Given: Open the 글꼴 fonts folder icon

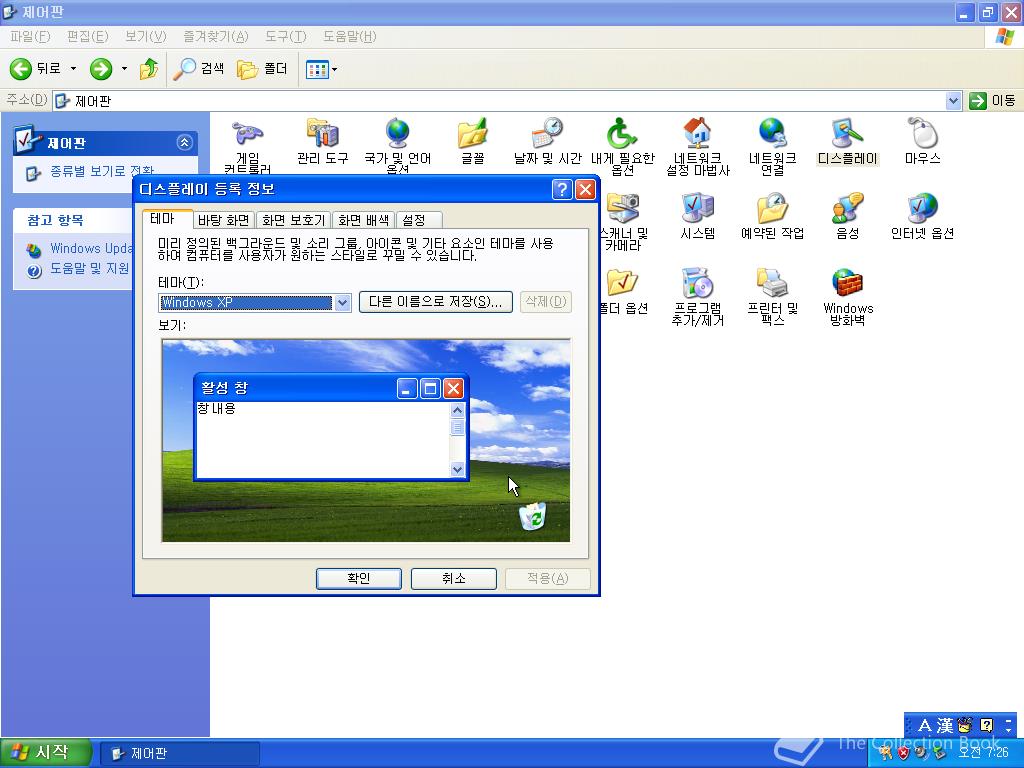Looking at the screenshot, I should 473,140.
